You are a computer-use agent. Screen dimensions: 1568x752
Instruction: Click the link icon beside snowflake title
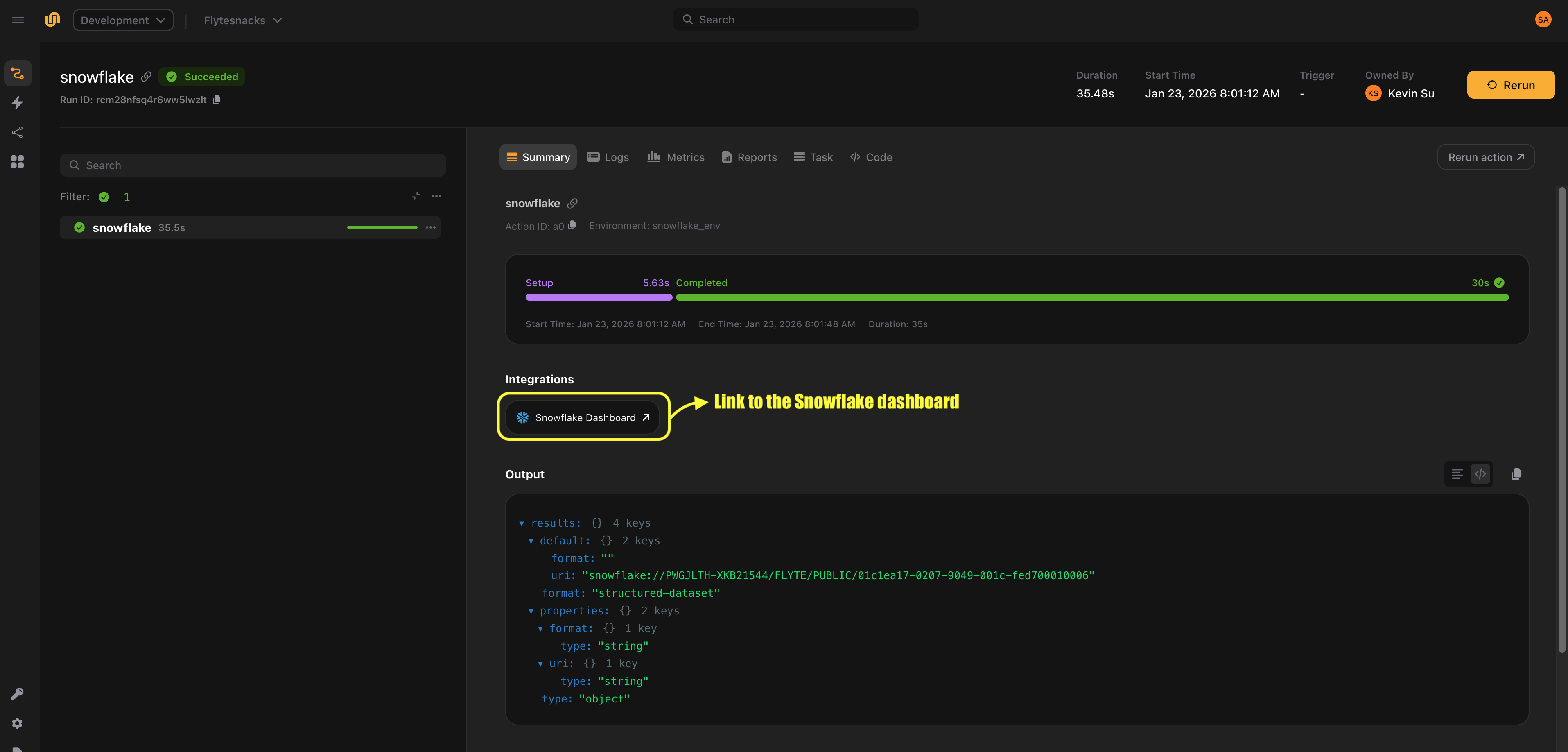coord(146,77)
